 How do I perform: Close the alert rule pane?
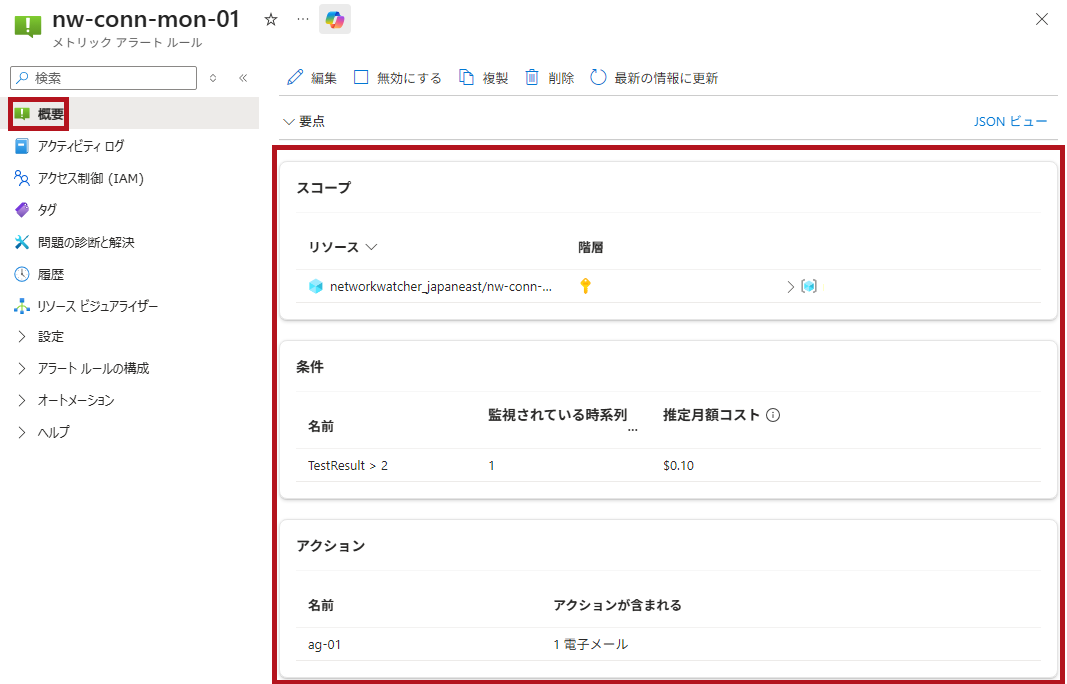click(1041, 19)
